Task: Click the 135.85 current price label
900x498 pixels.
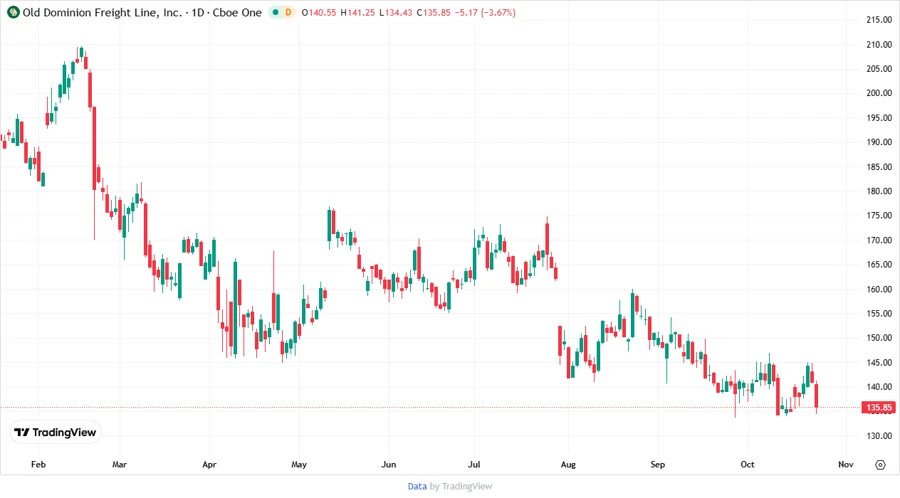Action: pos(879,407)
